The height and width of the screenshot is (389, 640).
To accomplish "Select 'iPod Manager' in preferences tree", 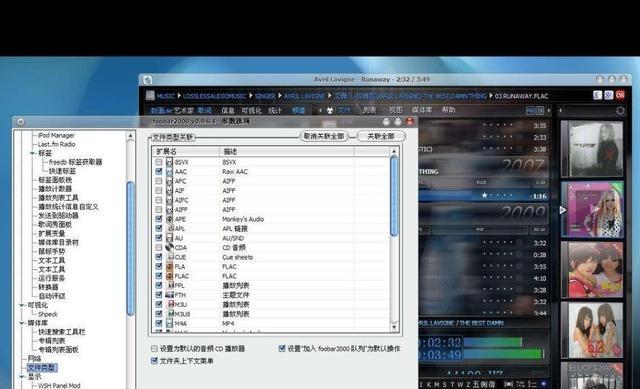I will point(56,135).
